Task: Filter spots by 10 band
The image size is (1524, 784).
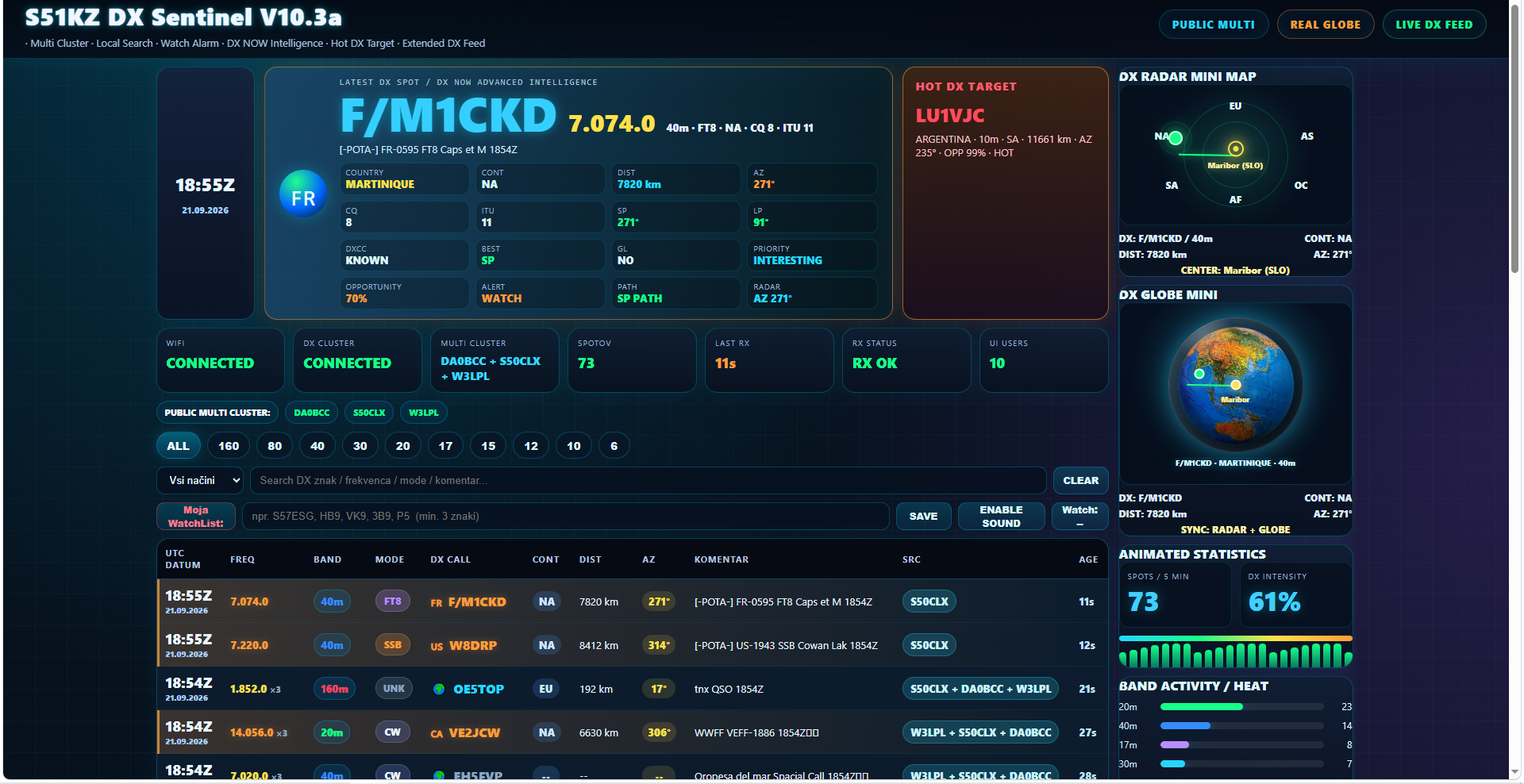Action: pyautogui.click(x=574, y=446)
